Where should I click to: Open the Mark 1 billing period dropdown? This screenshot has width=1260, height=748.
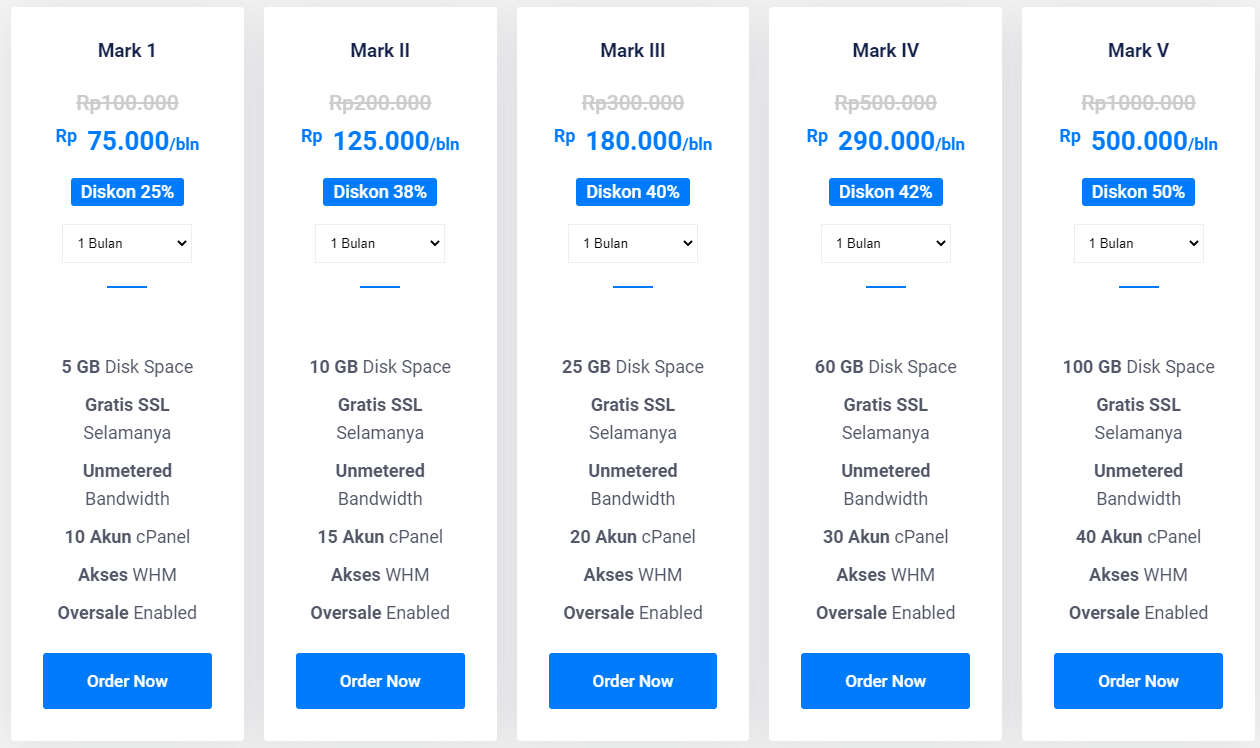(127, 243)
